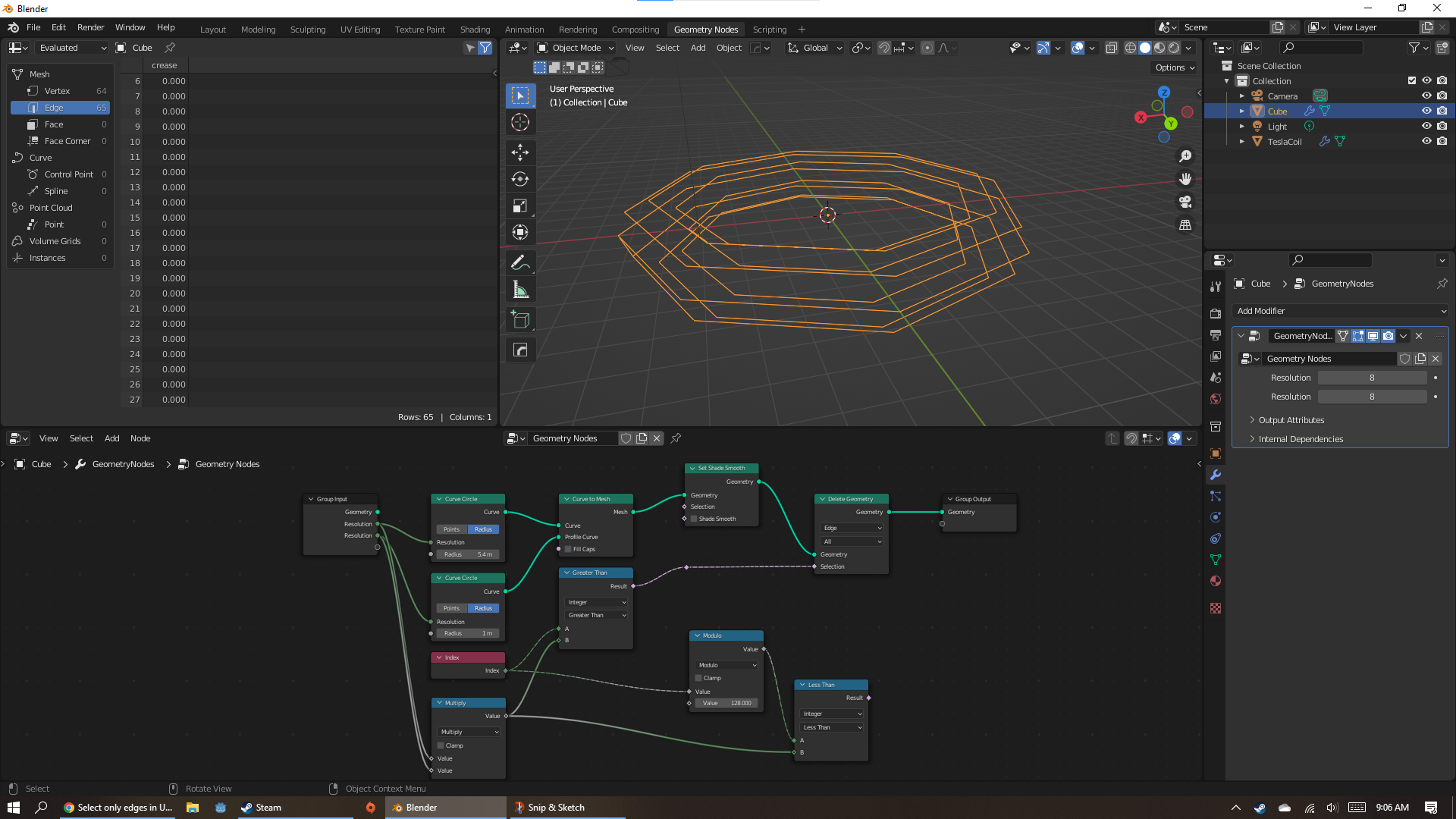Select the Edge domain in spreadsheet
Screen dimensions: 1456x819
tap(61, 108)
